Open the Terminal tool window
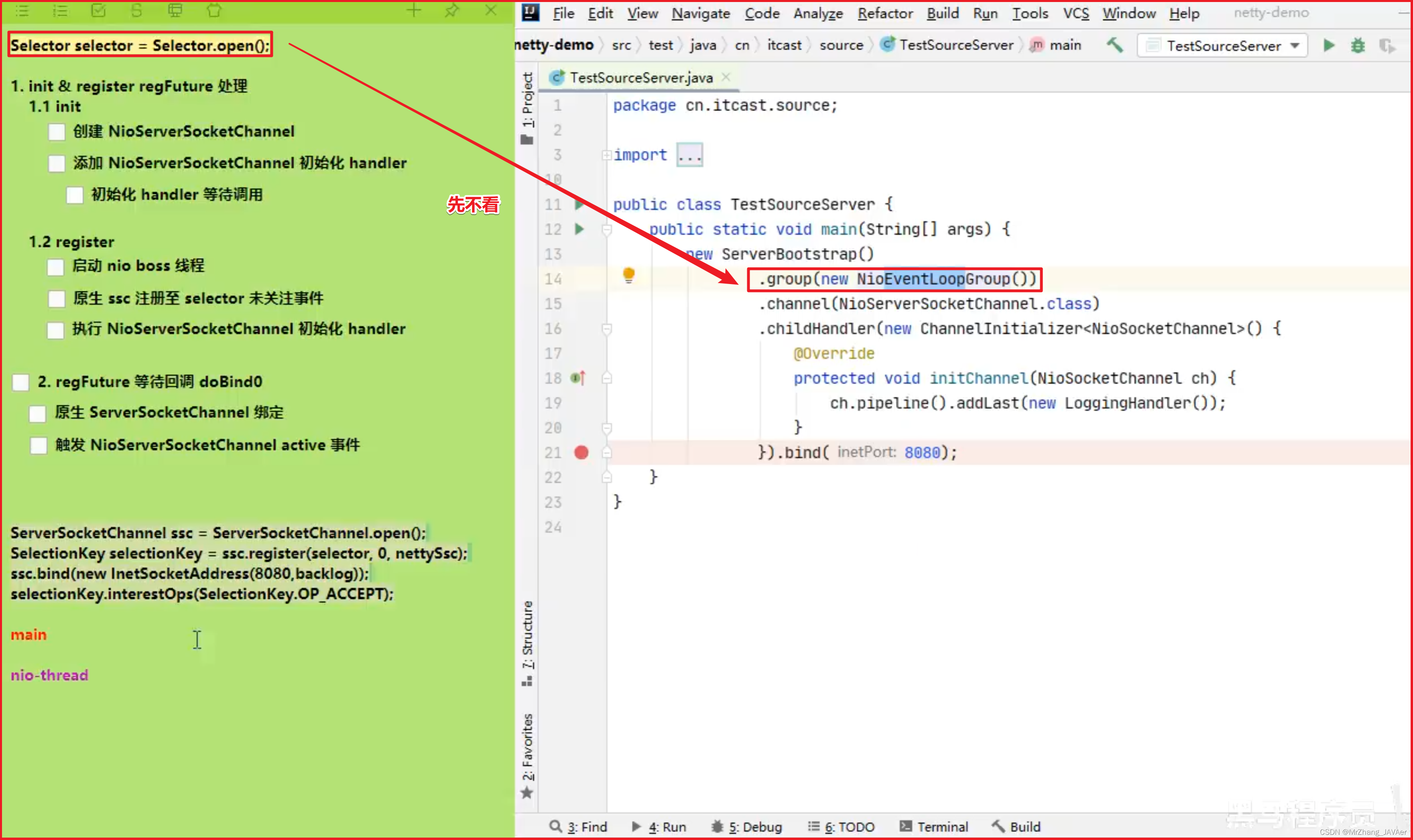 [934, 826]
